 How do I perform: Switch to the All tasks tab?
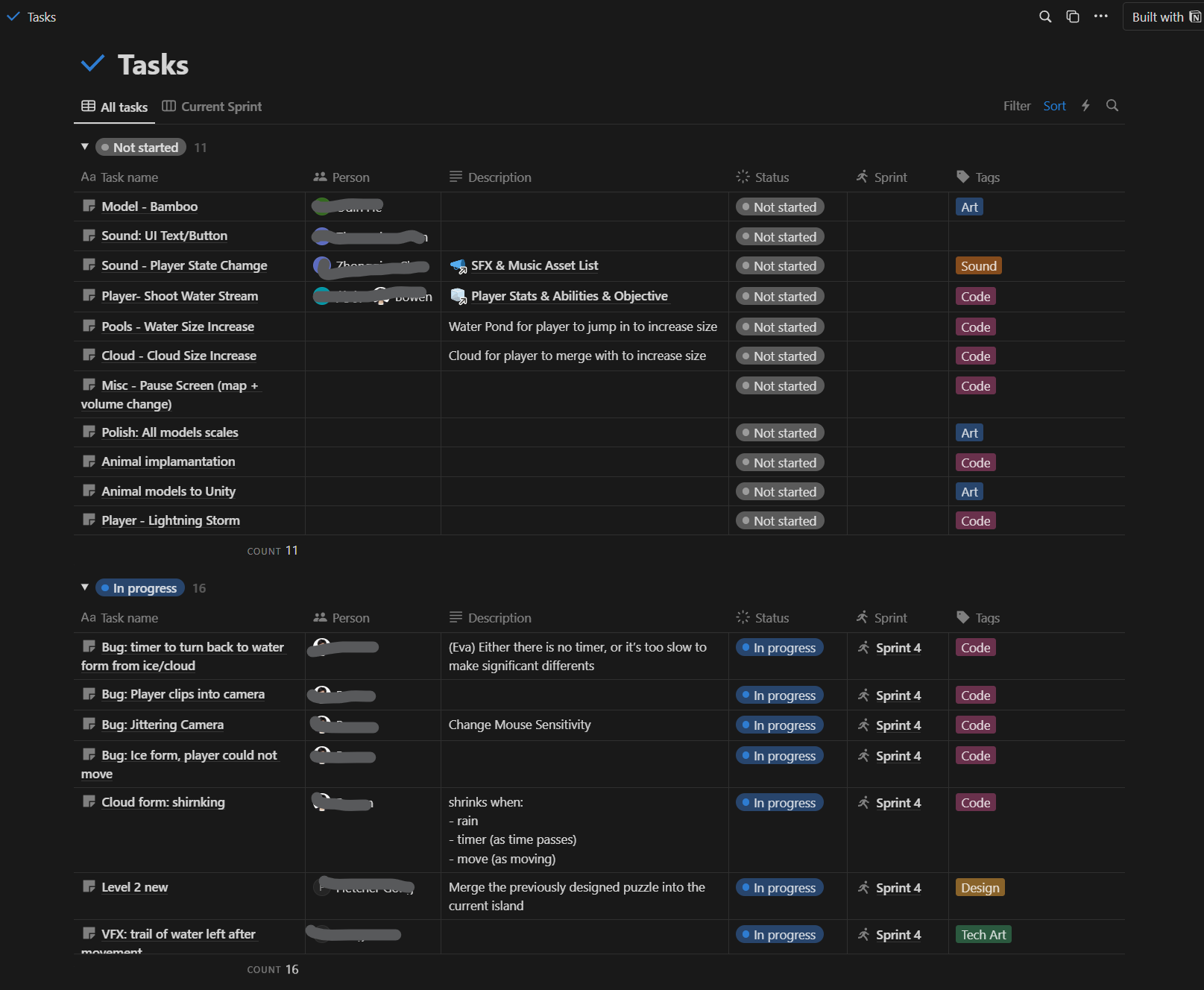pos(115,107)
